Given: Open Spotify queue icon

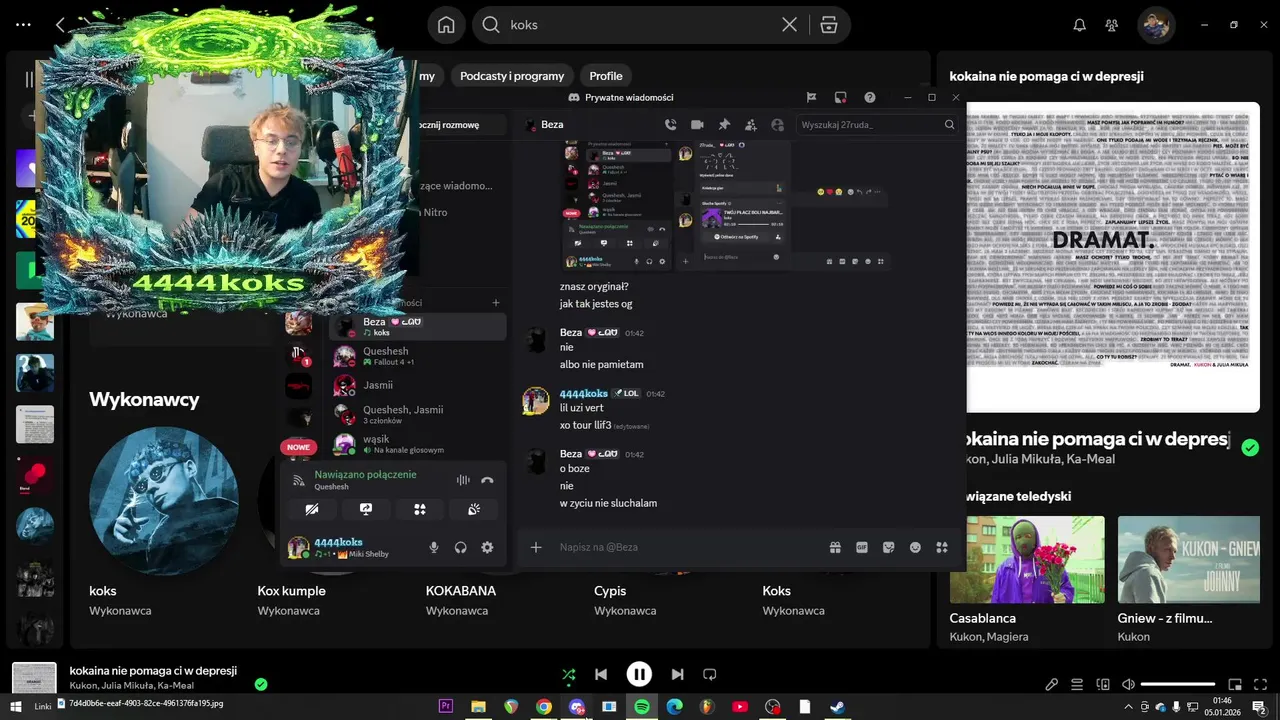Looking at the screenshot, I should (1077, 684).
